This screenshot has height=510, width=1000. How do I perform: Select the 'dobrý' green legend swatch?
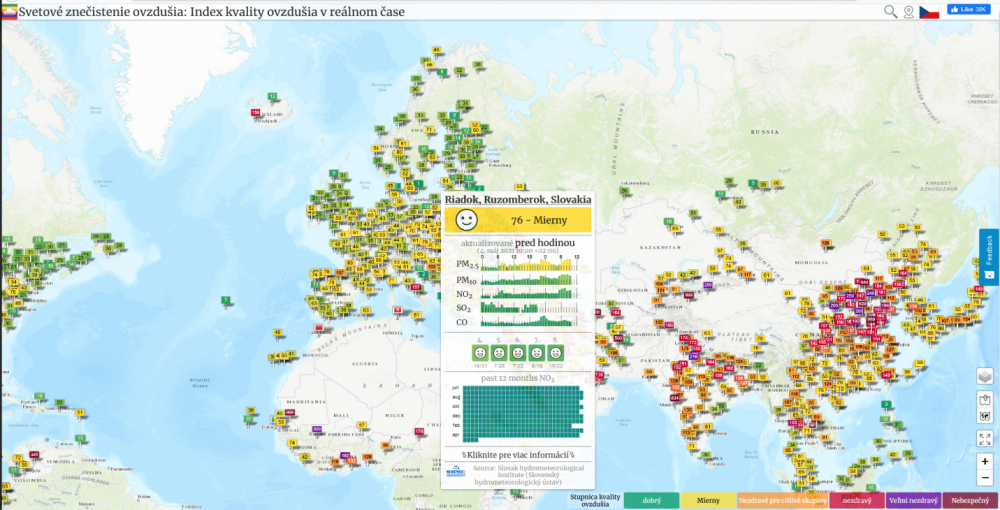tap(651, 500)
